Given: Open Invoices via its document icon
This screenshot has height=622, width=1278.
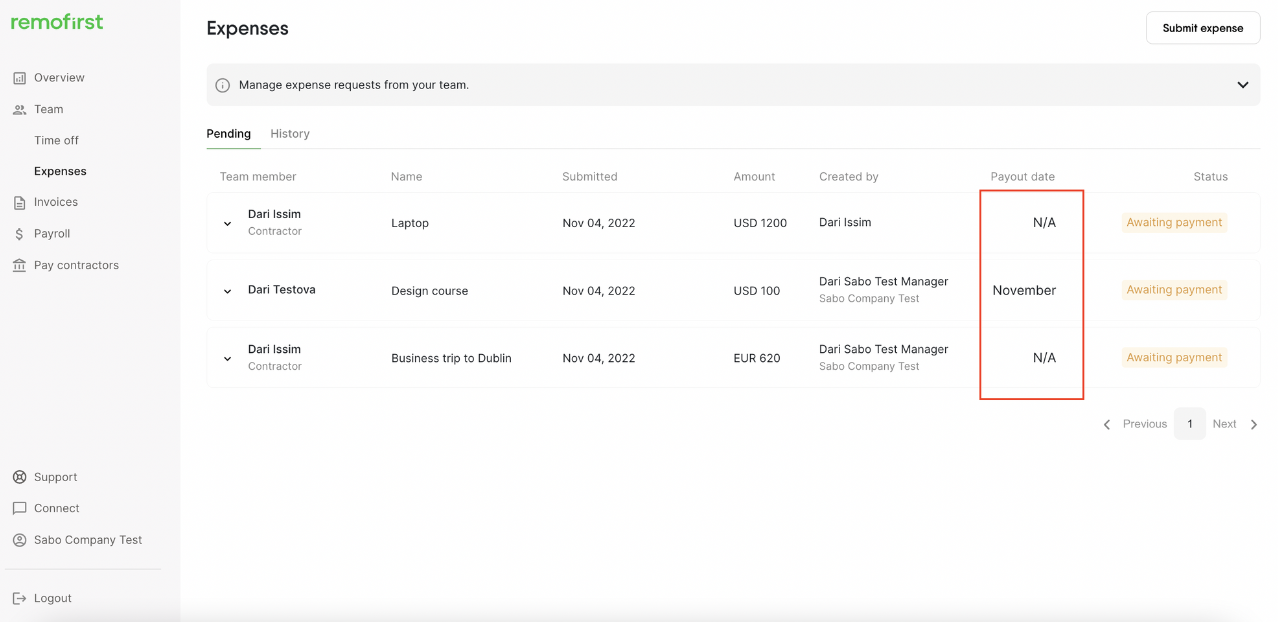Looking at the screenshot, I should click(19, 203).
